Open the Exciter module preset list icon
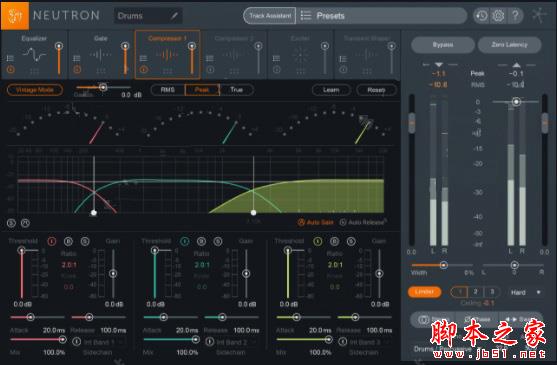The height and width of the screenshot is (365, 557). [x=276, y=58]
